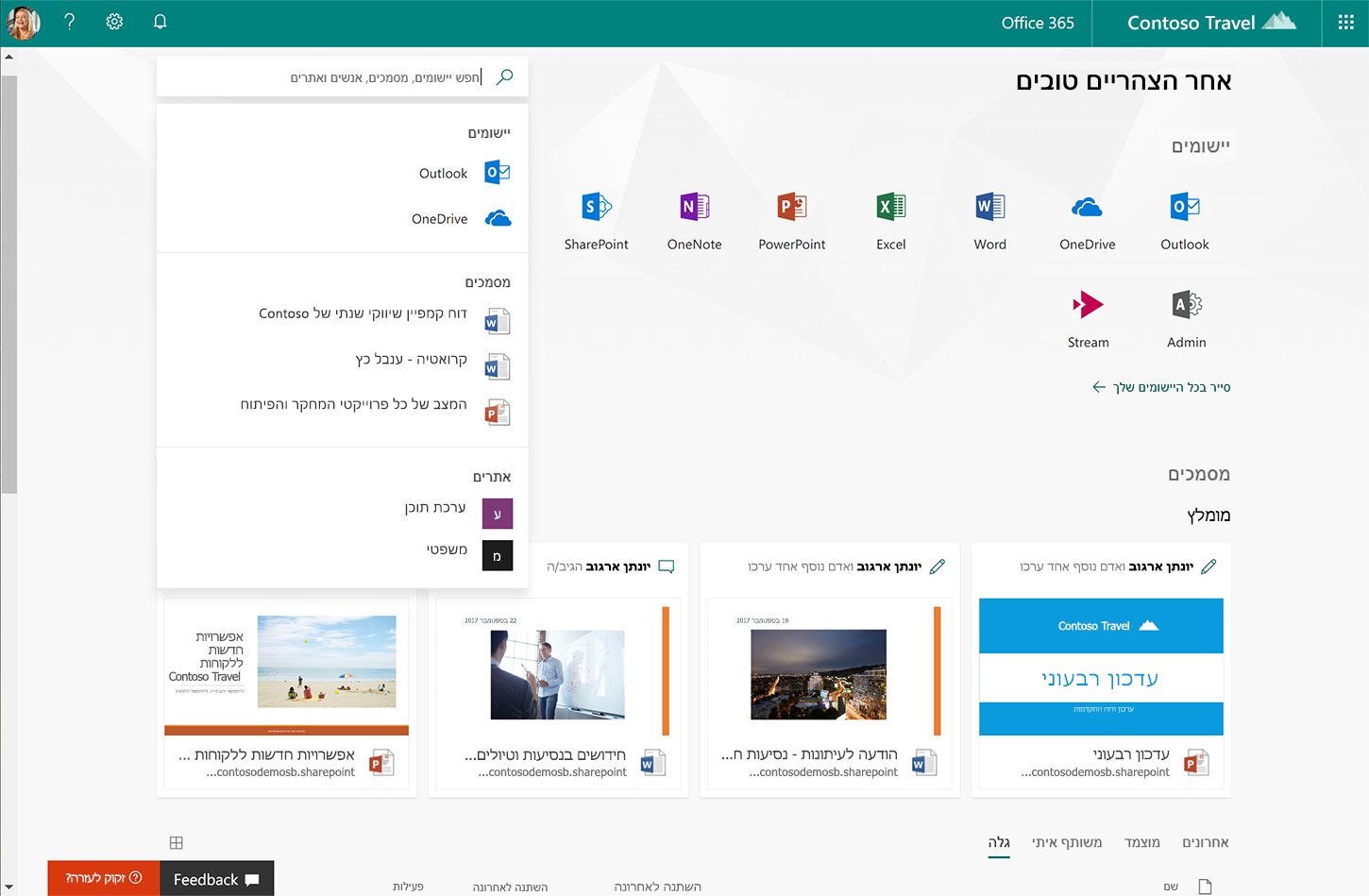1369x896 pixels.
Task: Open the help question mark icon
Action: point(69,22)
